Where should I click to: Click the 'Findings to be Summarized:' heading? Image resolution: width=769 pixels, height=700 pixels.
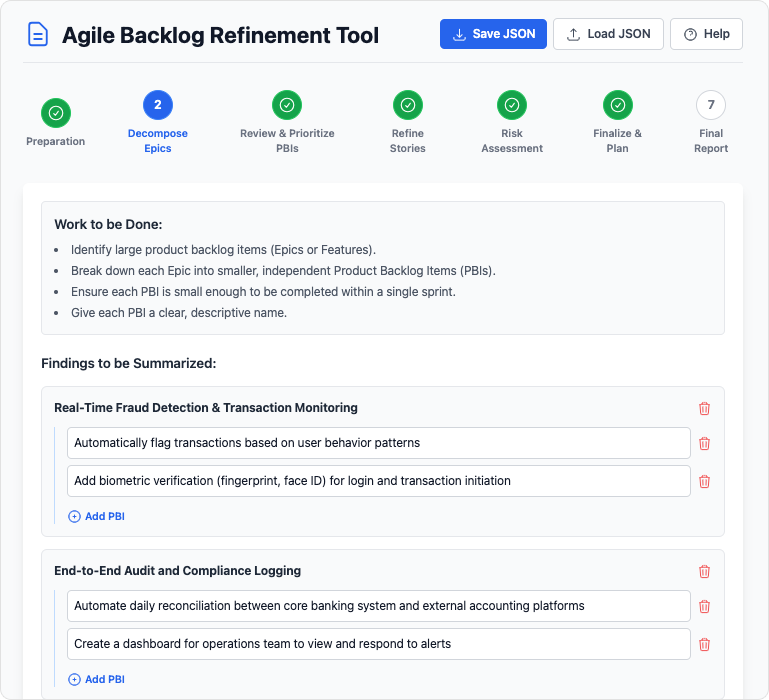tap(128, 363)
